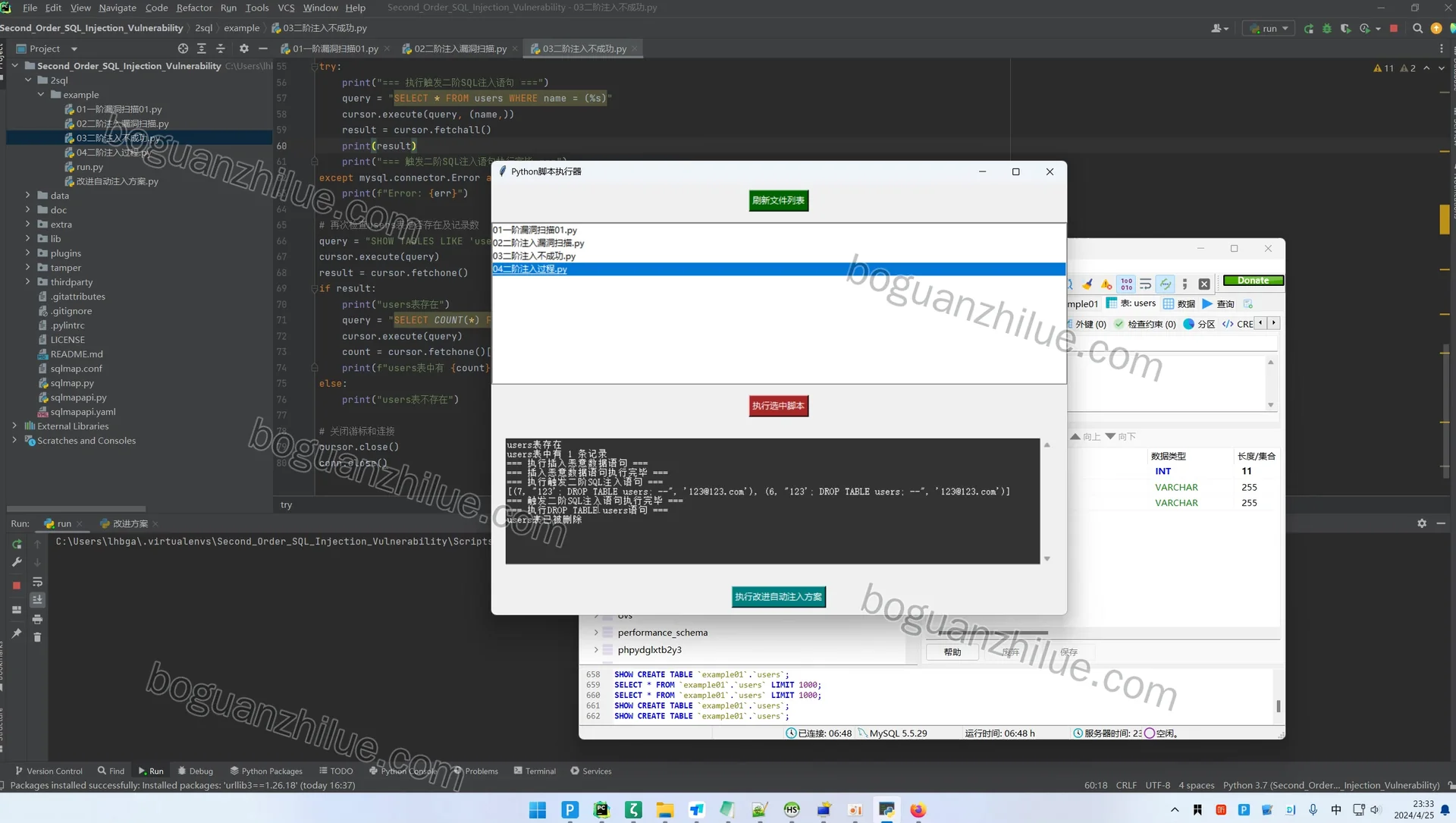Click 帮助 button in HeidiSQL

[x=952, y=652]
